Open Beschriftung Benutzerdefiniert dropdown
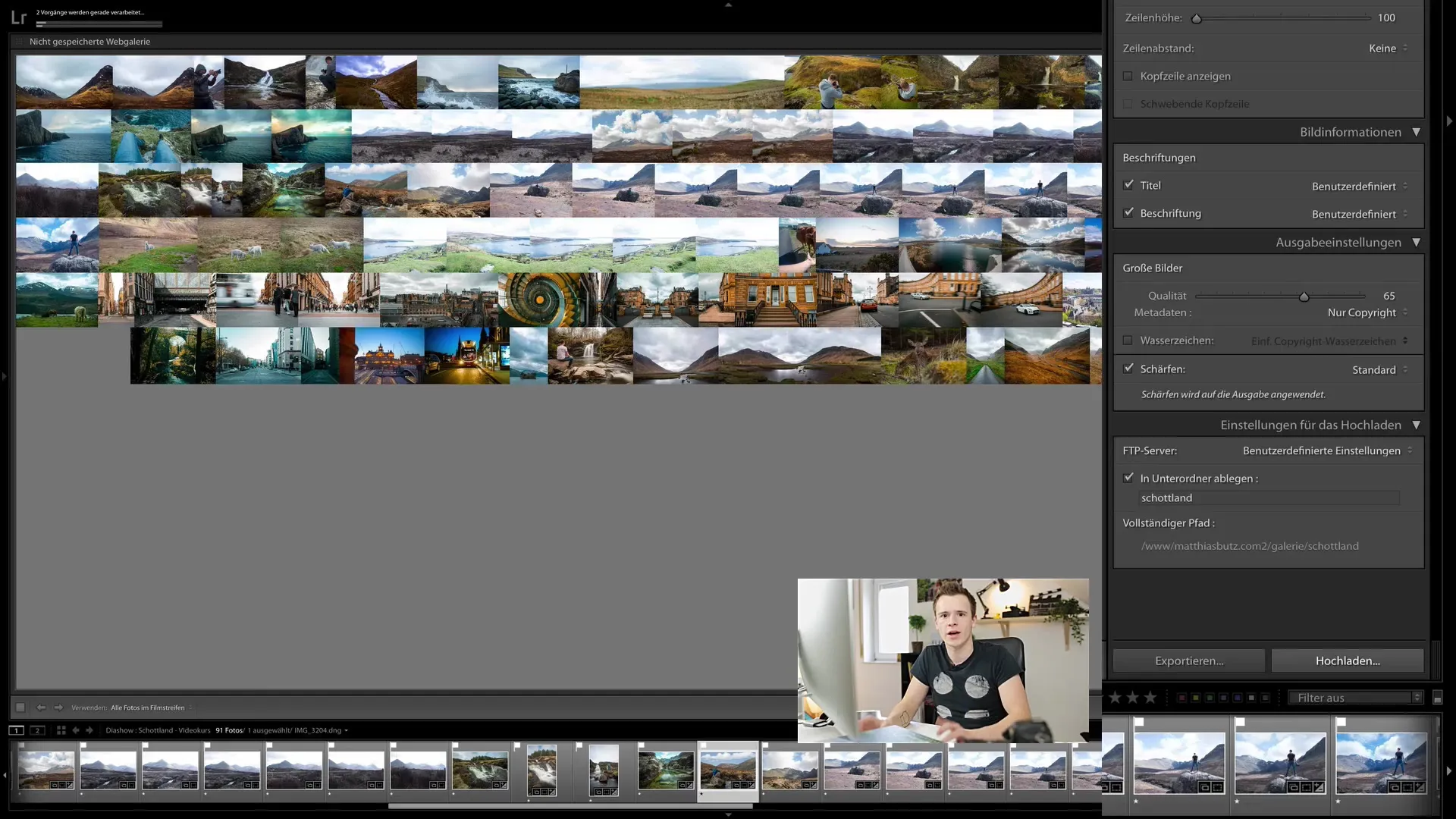This screenshot has width=1456, height=819. tap(1360, 214)
